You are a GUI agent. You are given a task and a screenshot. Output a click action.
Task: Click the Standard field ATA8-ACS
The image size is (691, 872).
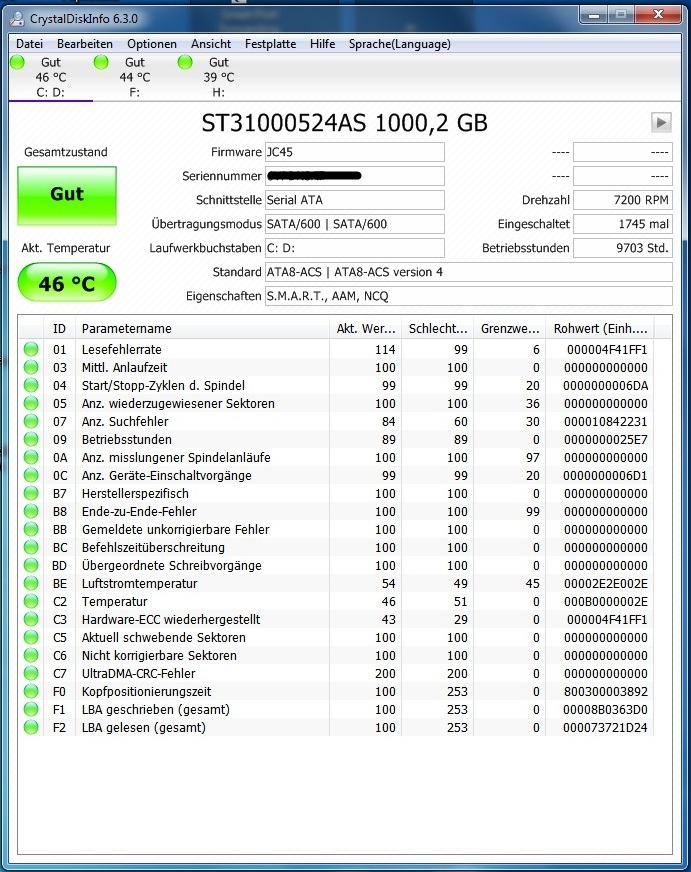pos(469,272)
